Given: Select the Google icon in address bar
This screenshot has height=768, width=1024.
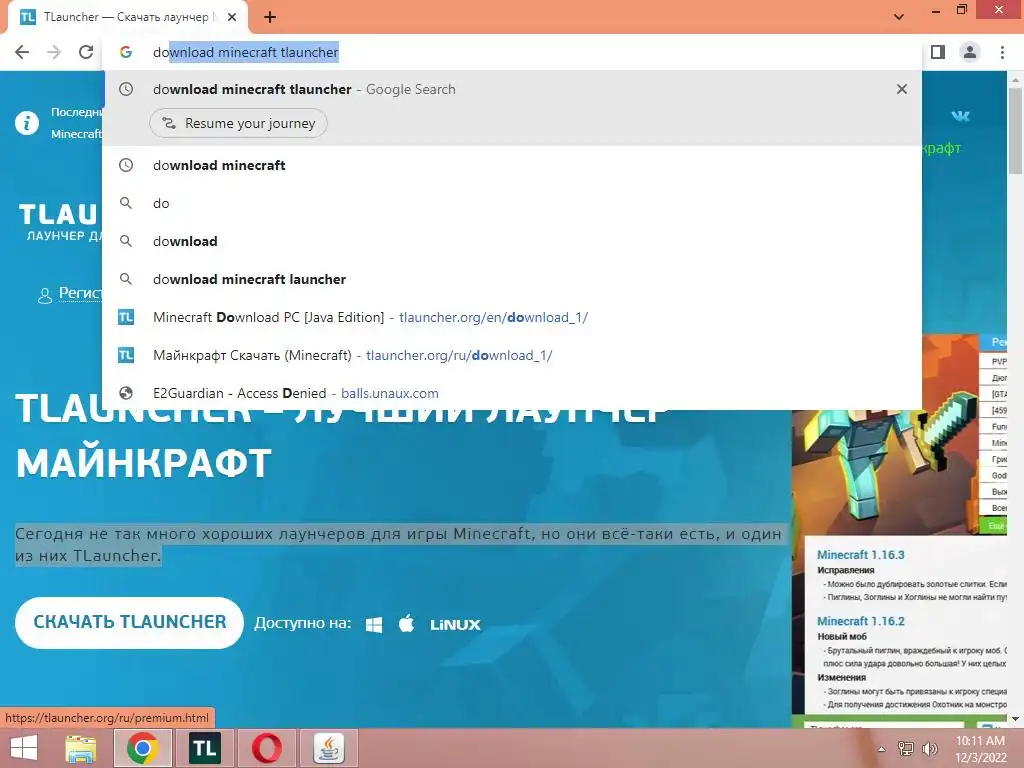Looking at the screenshot, I should (126, 52).
